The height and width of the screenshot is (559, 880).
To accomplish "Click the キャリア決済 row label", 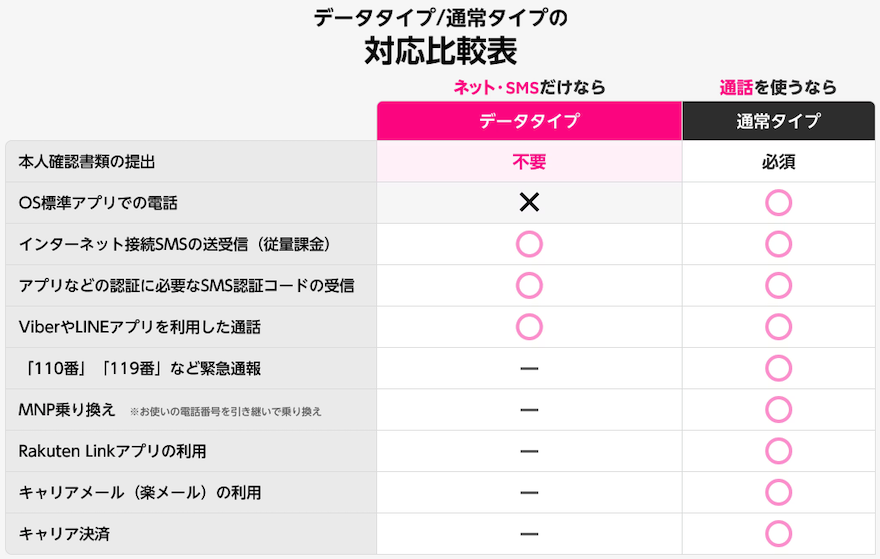I will [x=65, y=534].
